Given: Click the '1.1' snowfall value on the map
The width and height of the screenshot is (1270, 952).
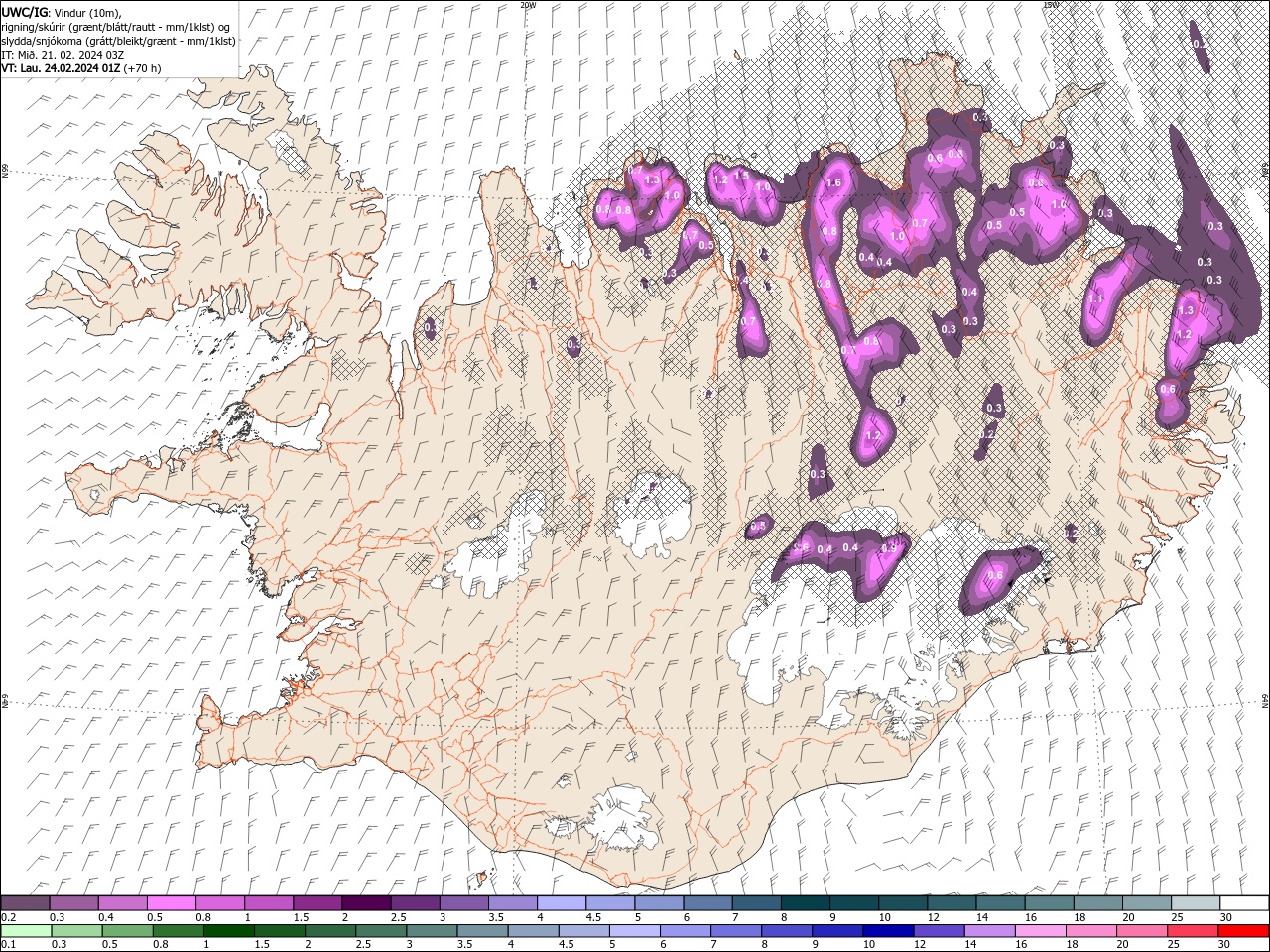Looking at the screenshot, I should 1096,297.
